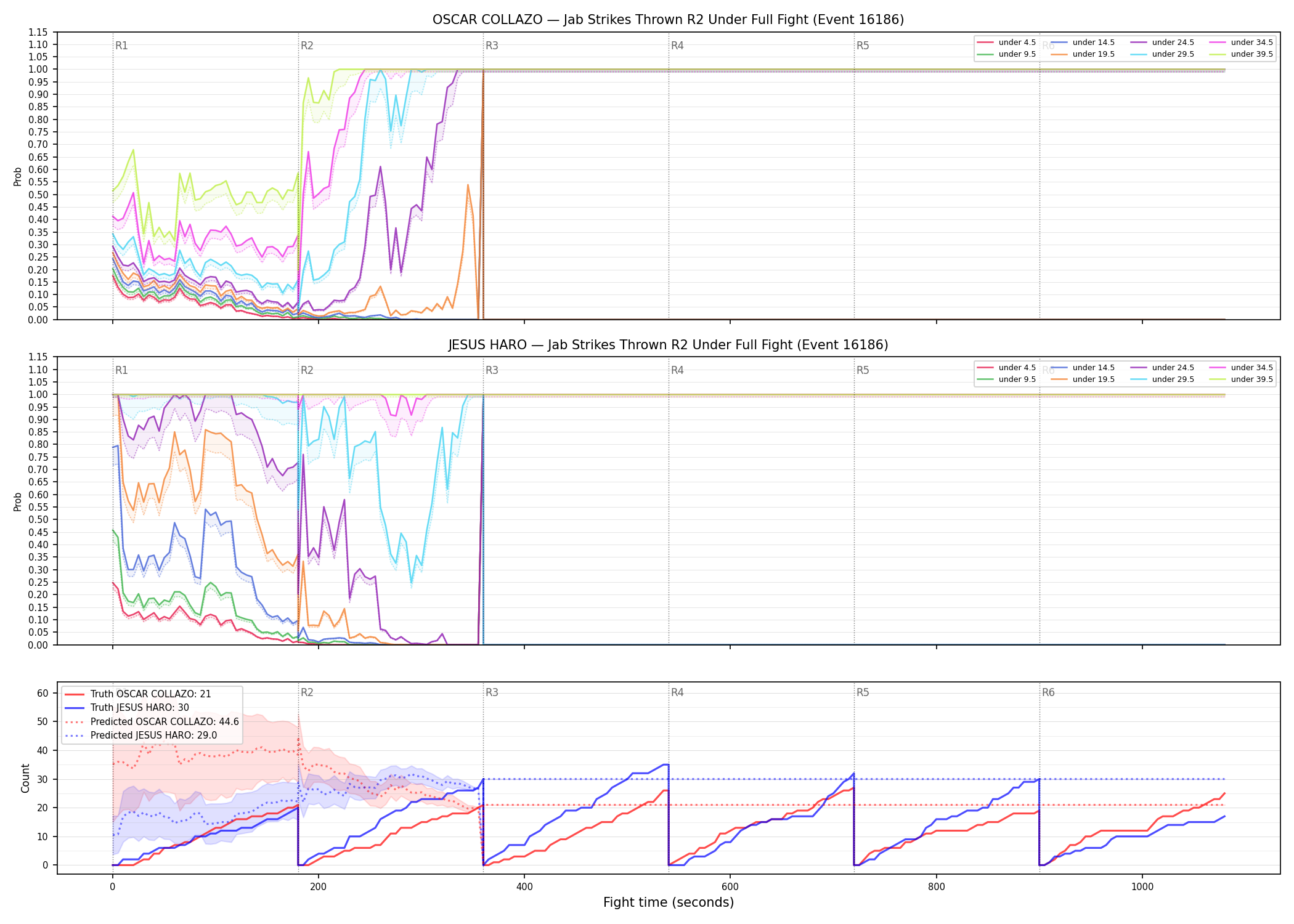Select the 'under 39.5' legend entry in the top chart
Screen dimensions: 1294x924
pos(1242,54)
